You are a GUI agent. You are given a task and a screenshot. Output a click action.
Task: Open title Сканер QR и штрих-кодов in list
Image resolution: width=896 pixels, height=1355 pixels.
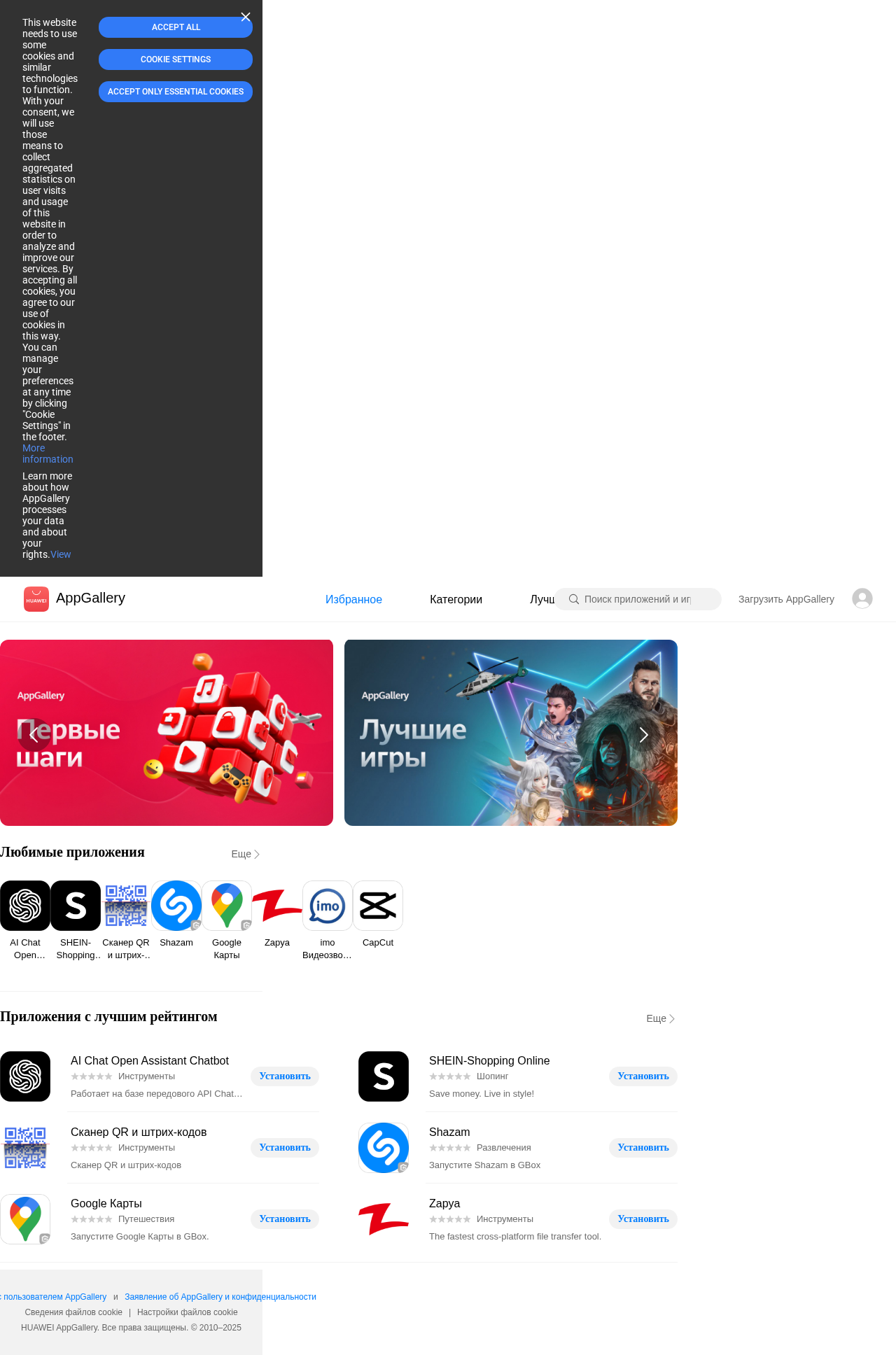click(139, 1132)
